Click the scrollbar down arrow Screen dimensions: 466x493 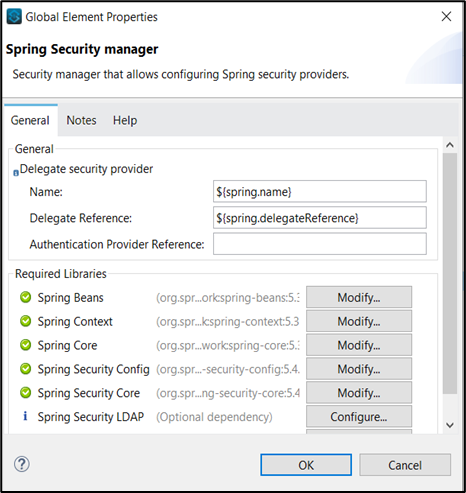point(450,425)
